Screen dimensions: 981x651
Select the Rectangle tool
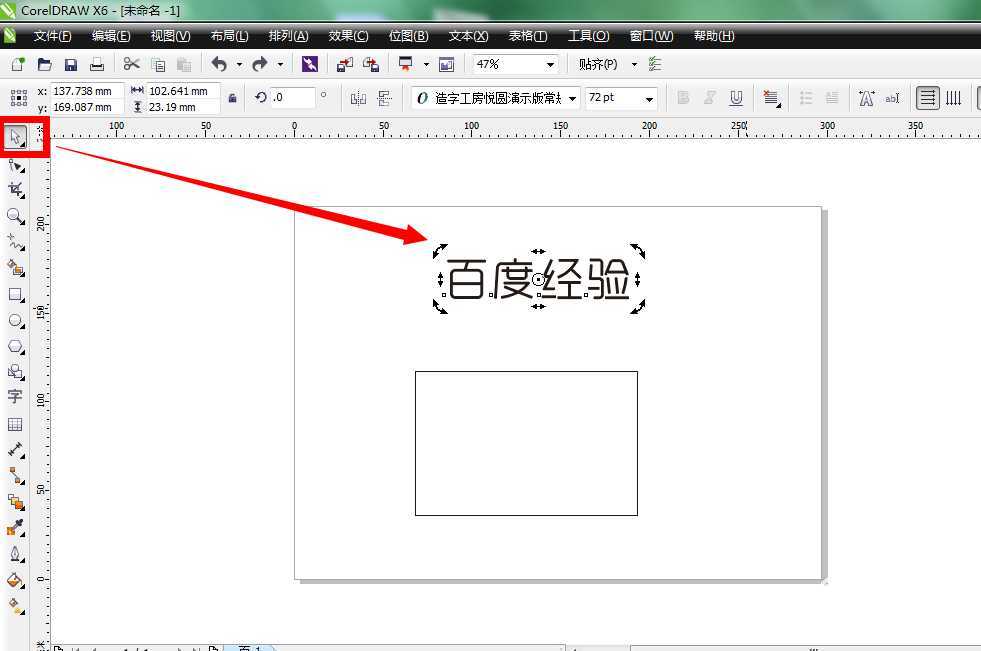pyautogui.click(x=15, y=295)
